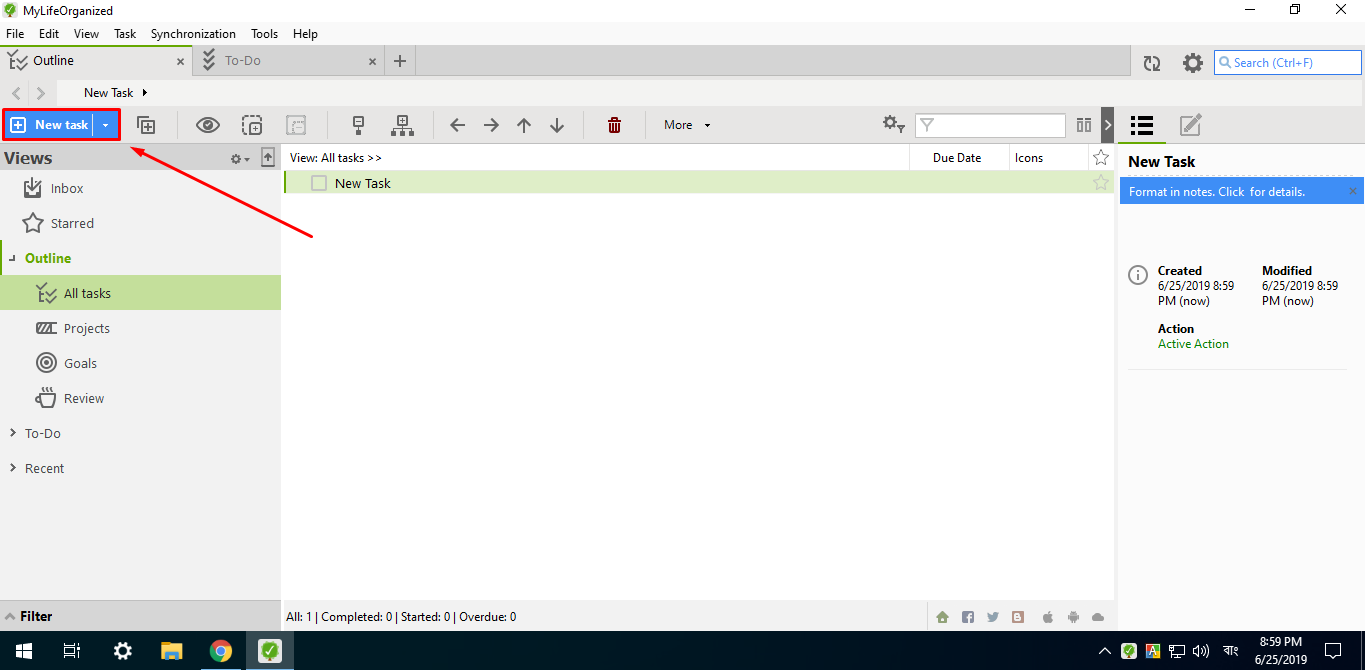The height and width of the screenshot is (670, 1365).
Task: Open the Edit menu
Action: pyautogui.click(x=49, y=34)
